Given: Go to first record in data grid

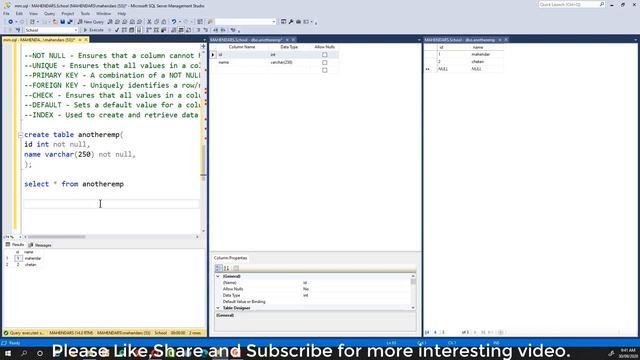Looking at the screenshot, I should tap(427, 332).
